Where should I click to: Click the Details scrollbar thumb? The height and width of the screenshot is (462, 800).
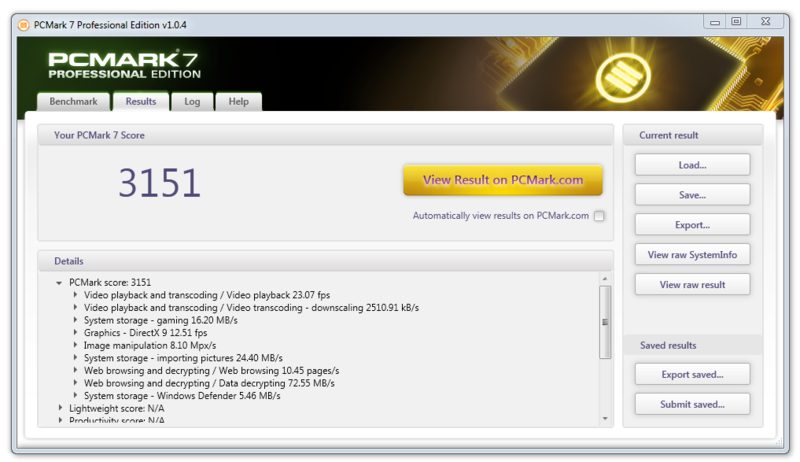(605, 322)
